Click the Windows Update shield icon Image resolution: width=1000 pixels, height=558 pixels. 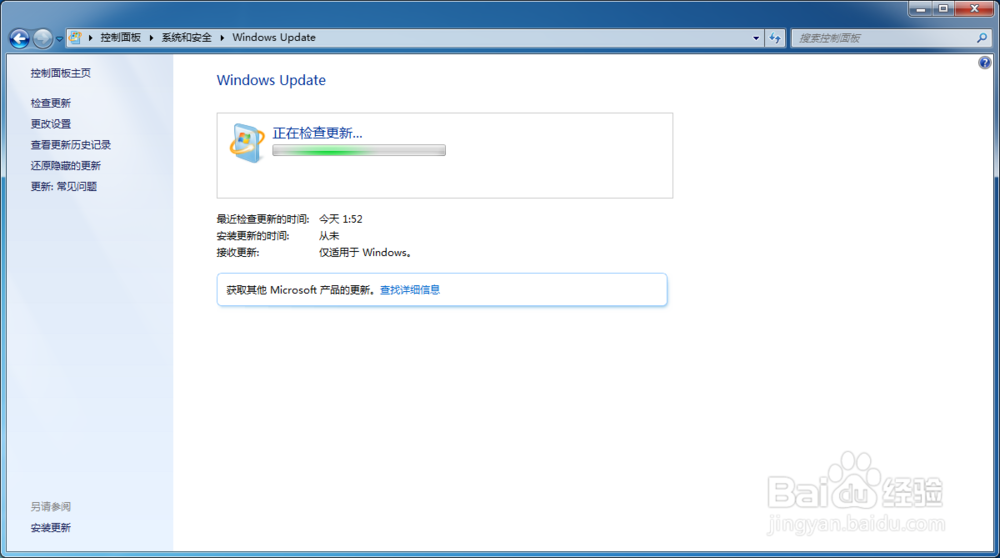click(x=247, y=143)
